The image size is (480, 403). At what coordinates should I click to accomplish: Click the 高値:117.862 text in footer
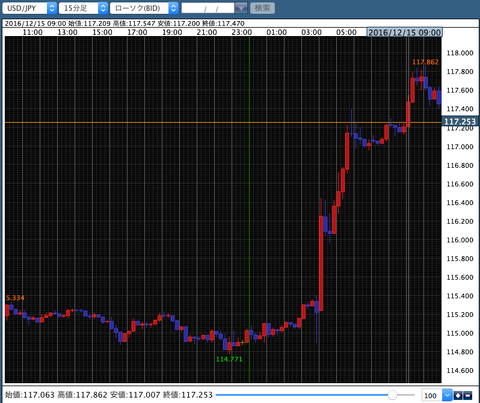(x=82, y=395)
